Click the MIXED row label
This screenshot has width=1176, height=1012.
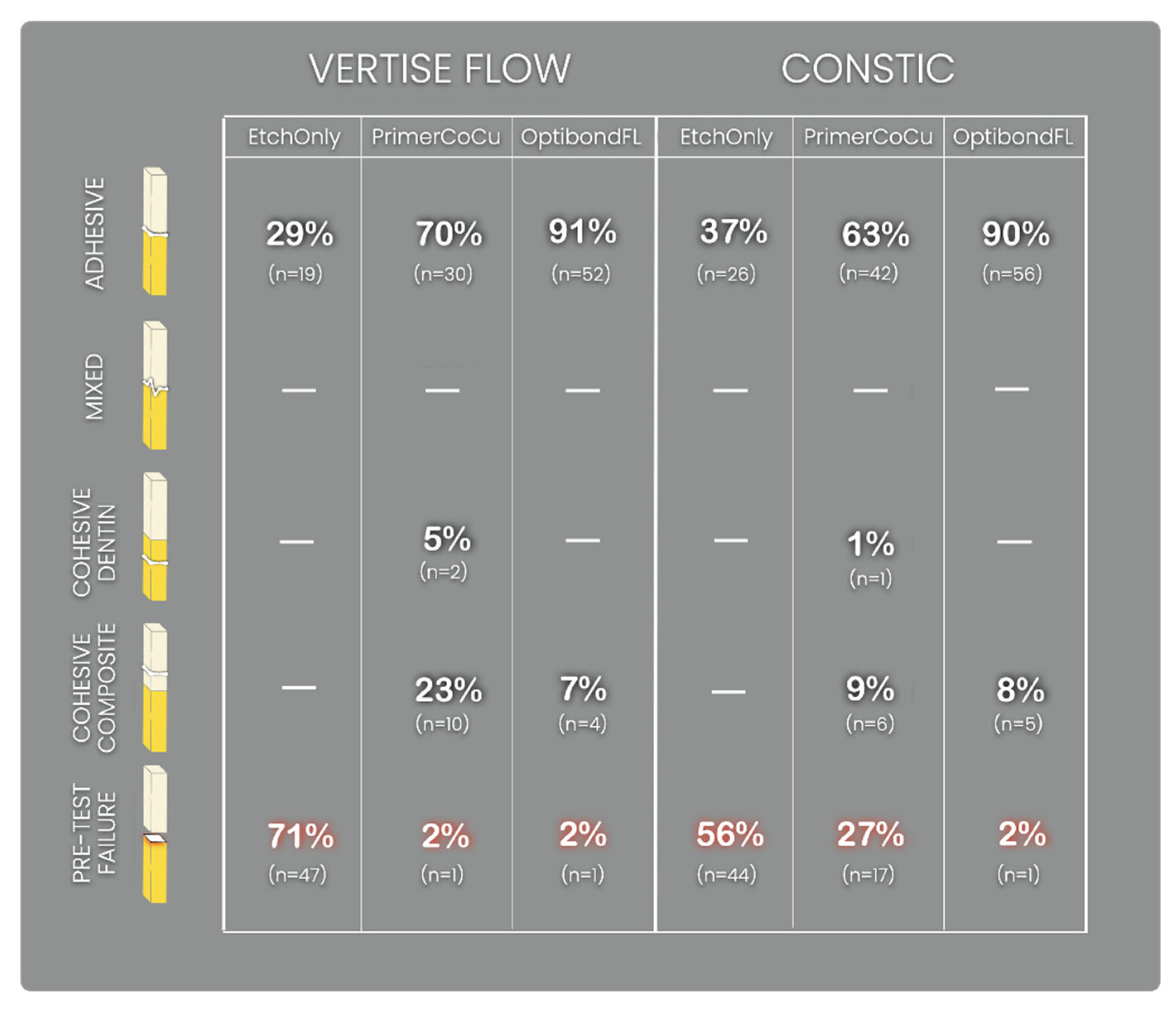(x=95, y=387)
